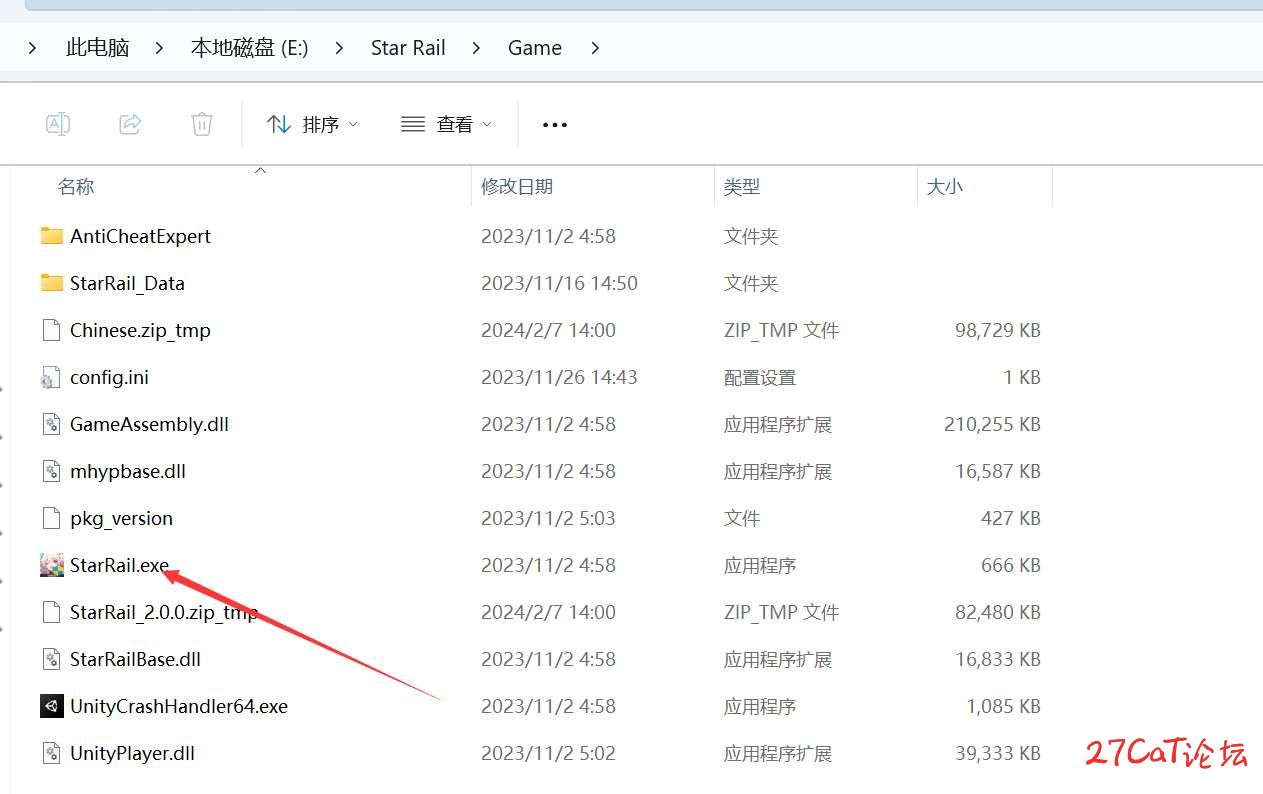Navigate to 本地磁盘 (E:) breadcrumb
1263x794 pixels.
point(249,48)
